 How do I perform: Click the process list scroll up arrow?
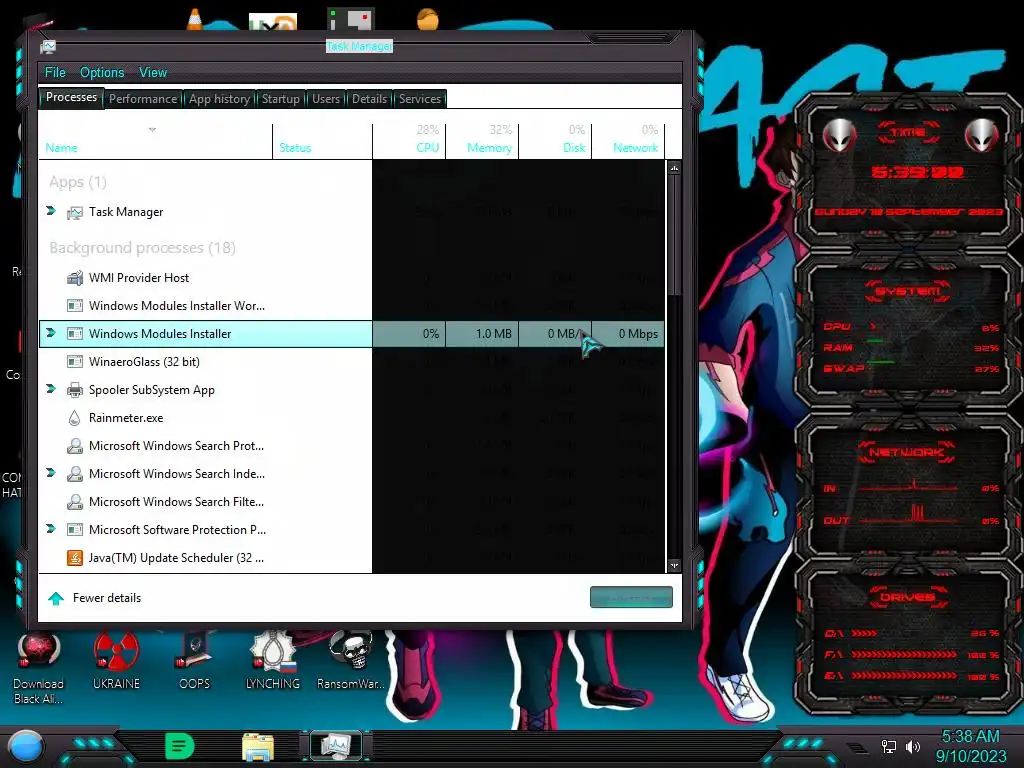pyautogui.click(x=674, y=168)
